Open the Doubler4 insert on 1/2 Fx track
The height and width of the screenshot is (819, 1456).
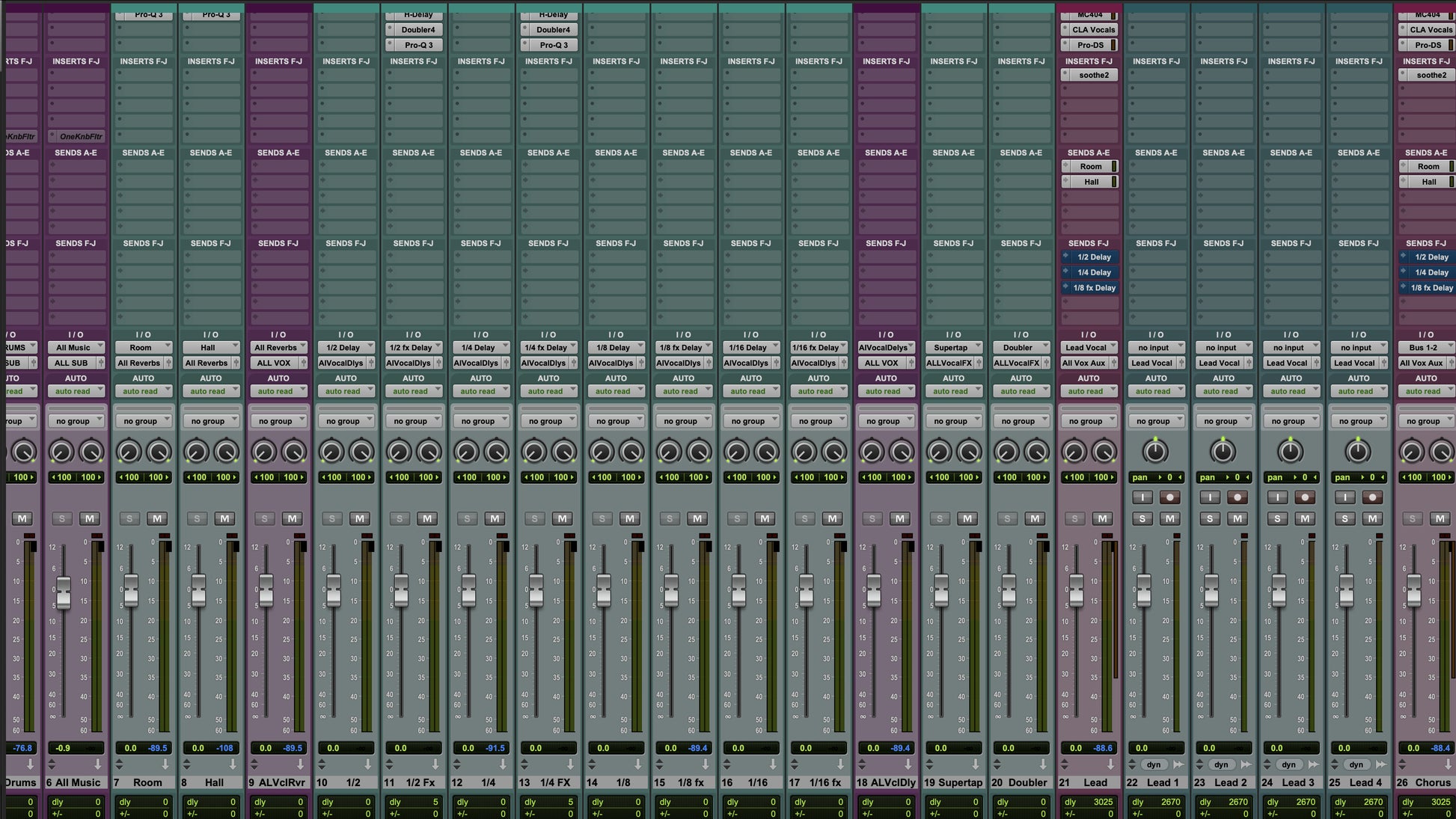click(x=417, y=30)
